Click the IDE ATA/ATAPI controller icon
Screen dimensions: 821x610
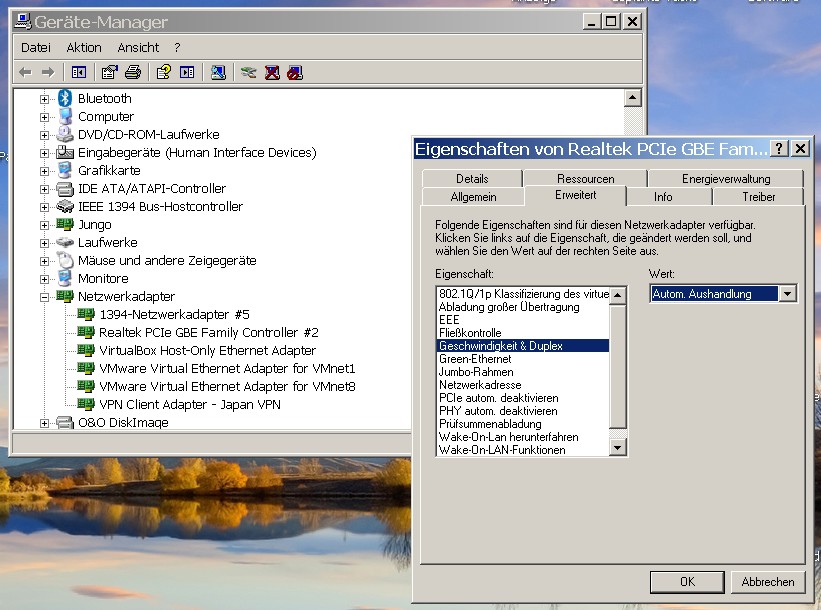[x=65, y=188]
